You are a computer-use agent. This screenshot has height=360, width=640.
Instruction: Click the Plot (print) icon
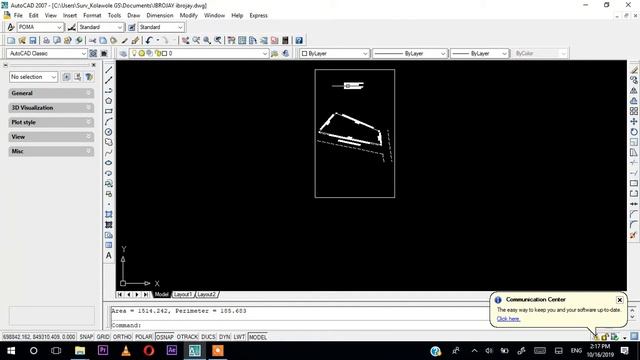46,40
